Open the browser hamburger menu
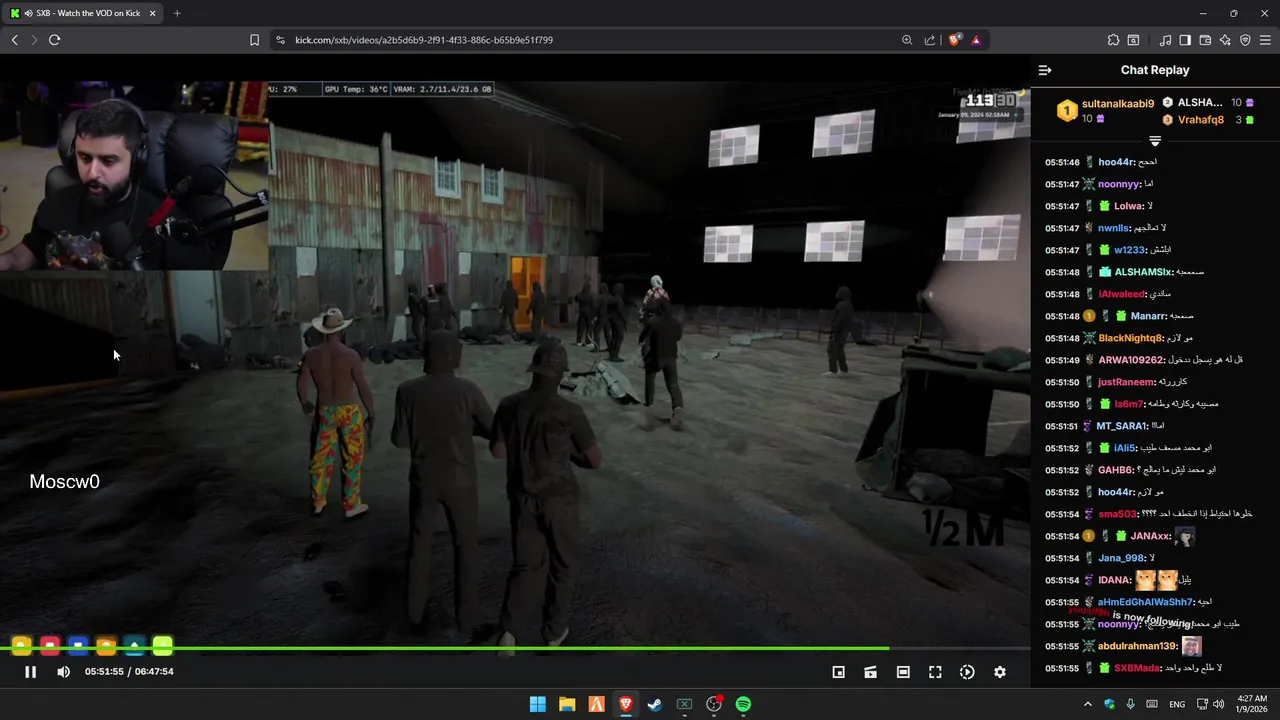Image resolution: width=1280 pixels, height=720 pixels. pos(1266,40)
